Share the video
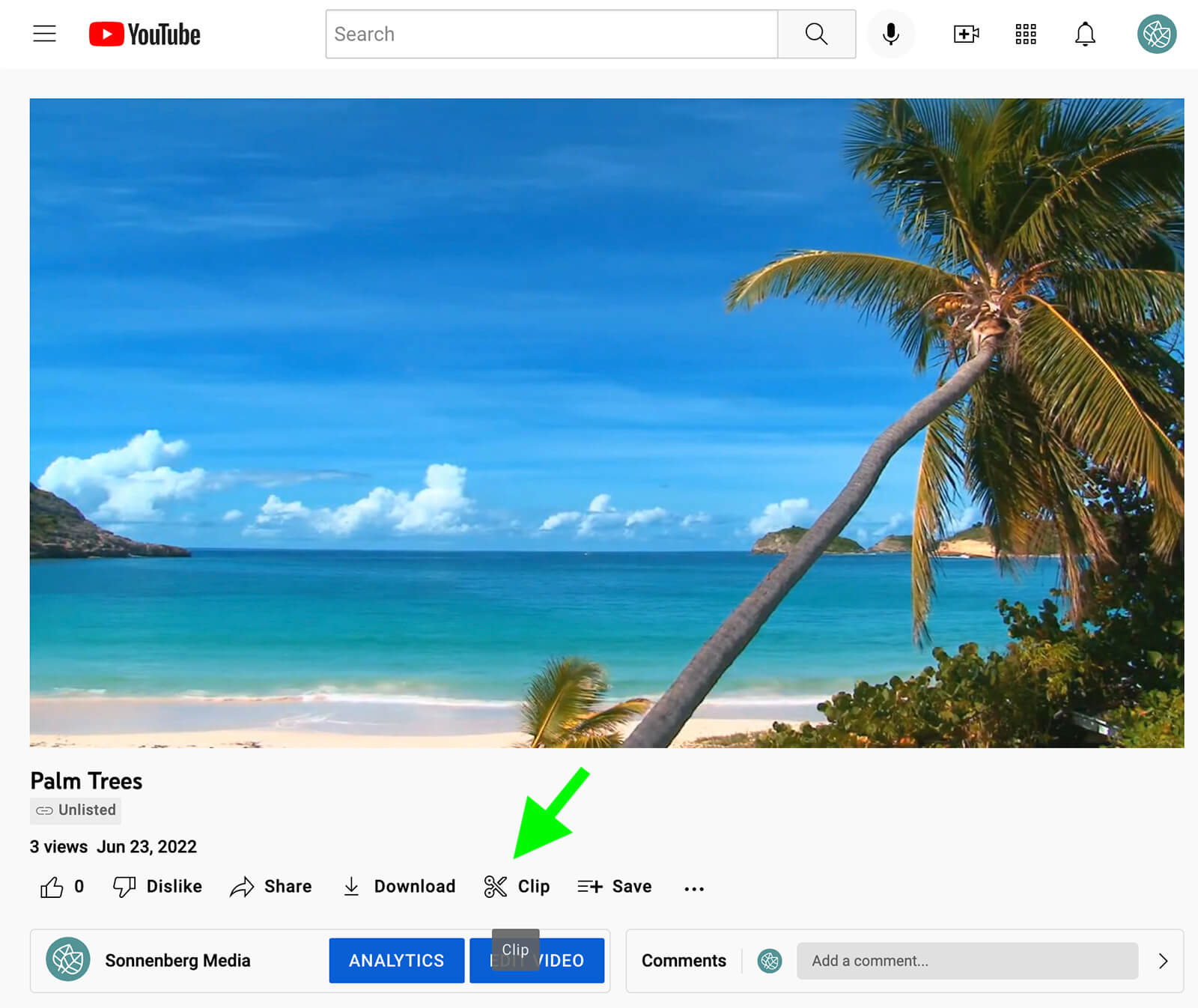 click(271, 887)
